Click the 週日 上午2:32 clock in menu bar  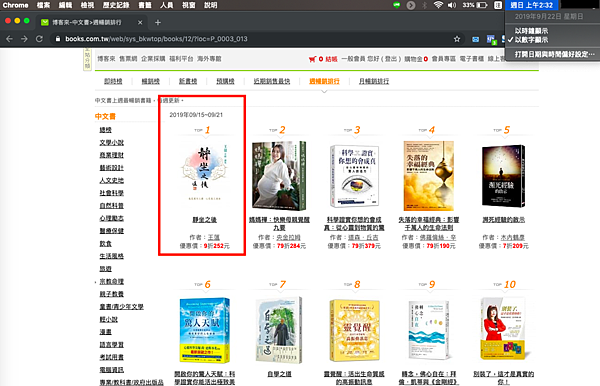pos(532,5)
